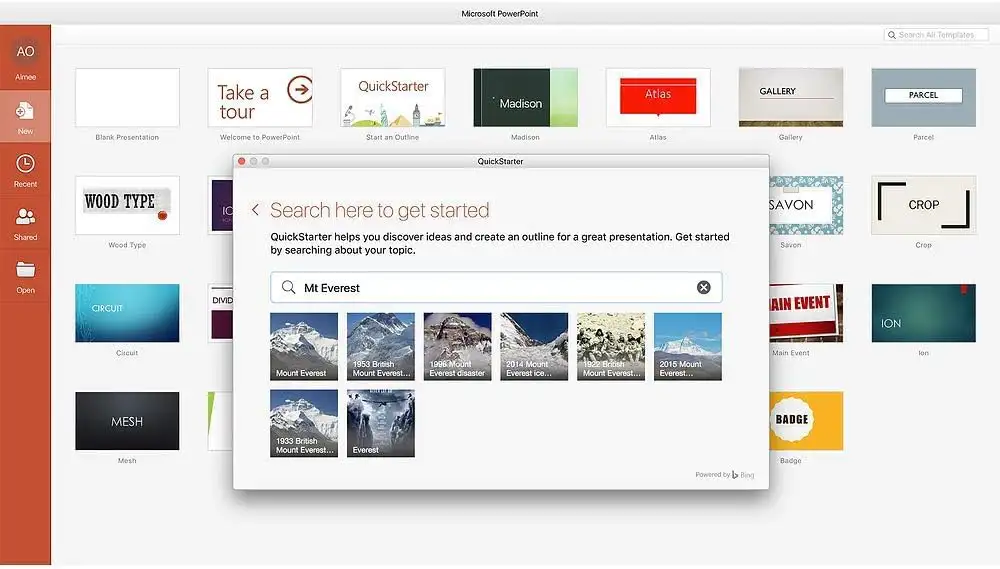Screen dimensions: 1000x569
Task: Choose the 1996 Mount Everest disaster result
Action: pyautogui.click(x=457, y=346)
